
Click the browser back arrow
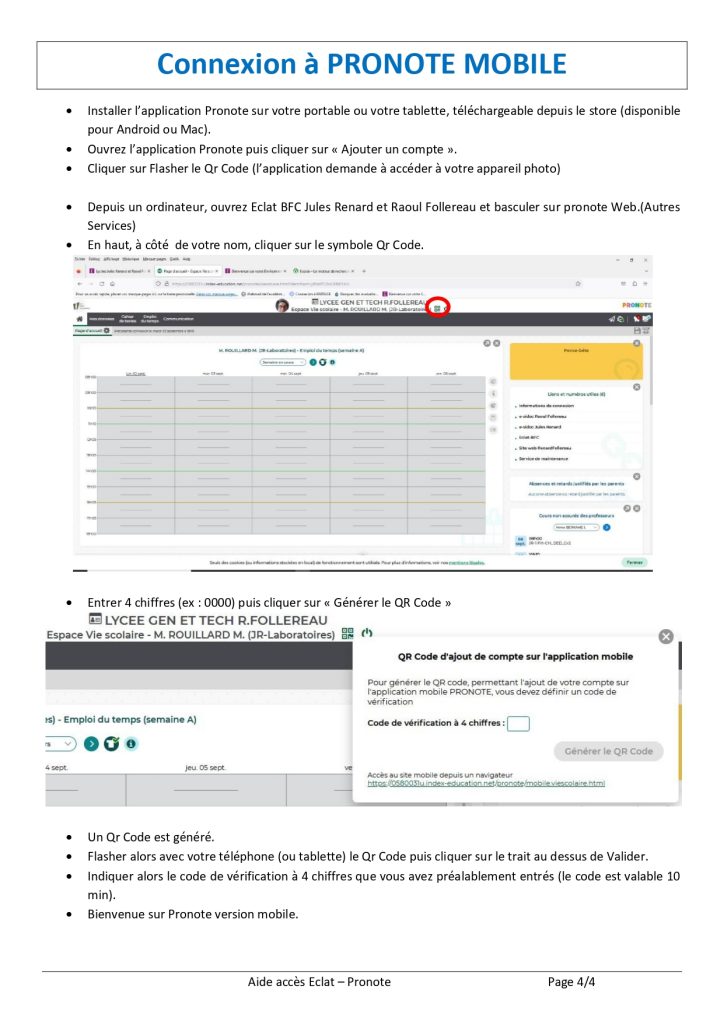[80, 283]
